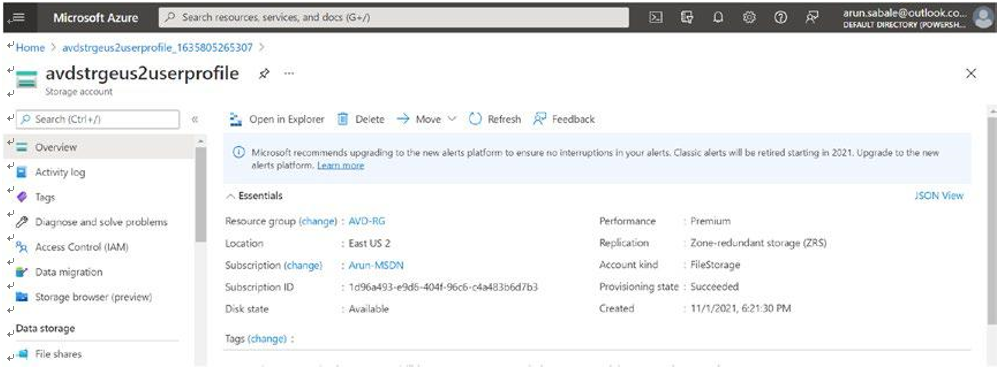
Task: Open more options ellipsis next to title
Action: click(x=289, y=73)
